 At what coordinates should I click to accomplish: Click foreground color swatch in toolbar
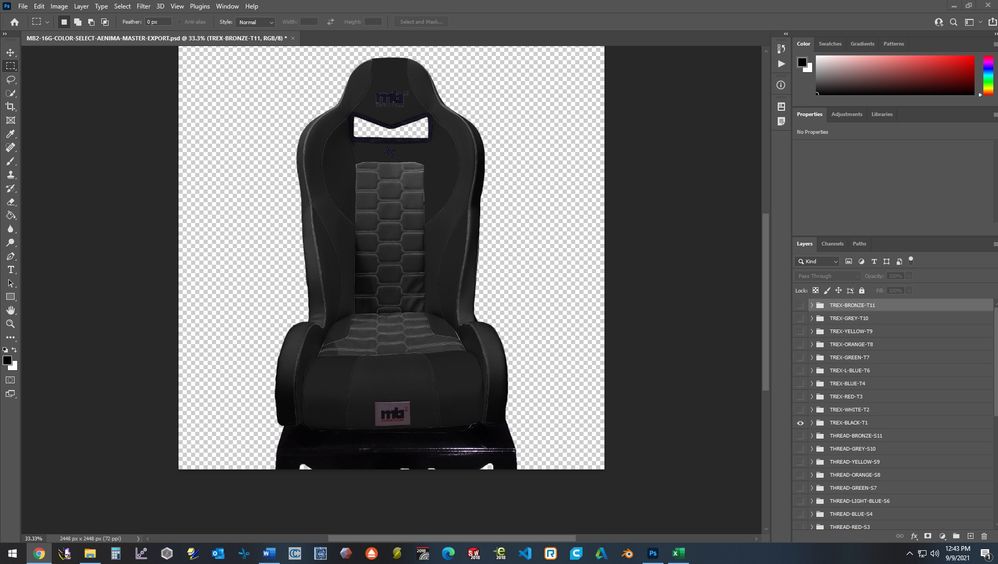[7, 361]
